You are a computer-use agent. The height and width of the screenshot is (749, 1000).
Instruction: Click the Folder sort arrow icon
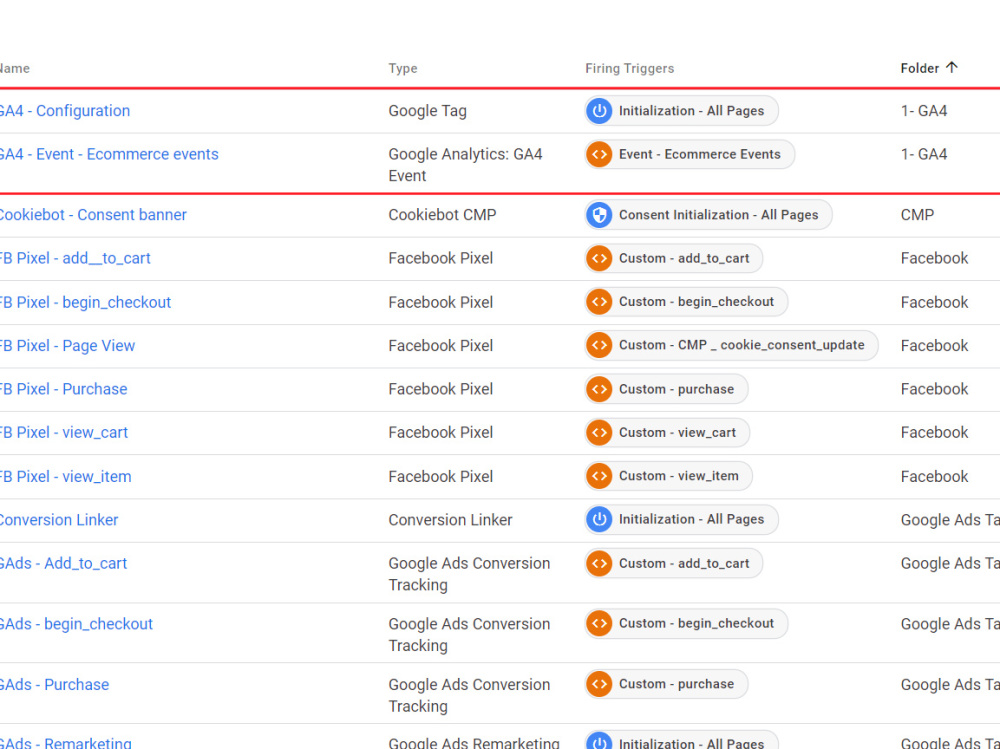coord(952,68)
